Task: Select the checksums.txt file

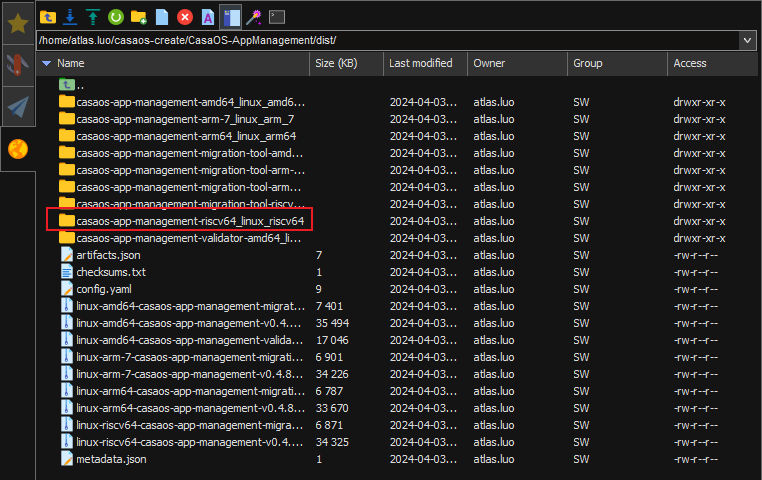Action: click(111, 273)
